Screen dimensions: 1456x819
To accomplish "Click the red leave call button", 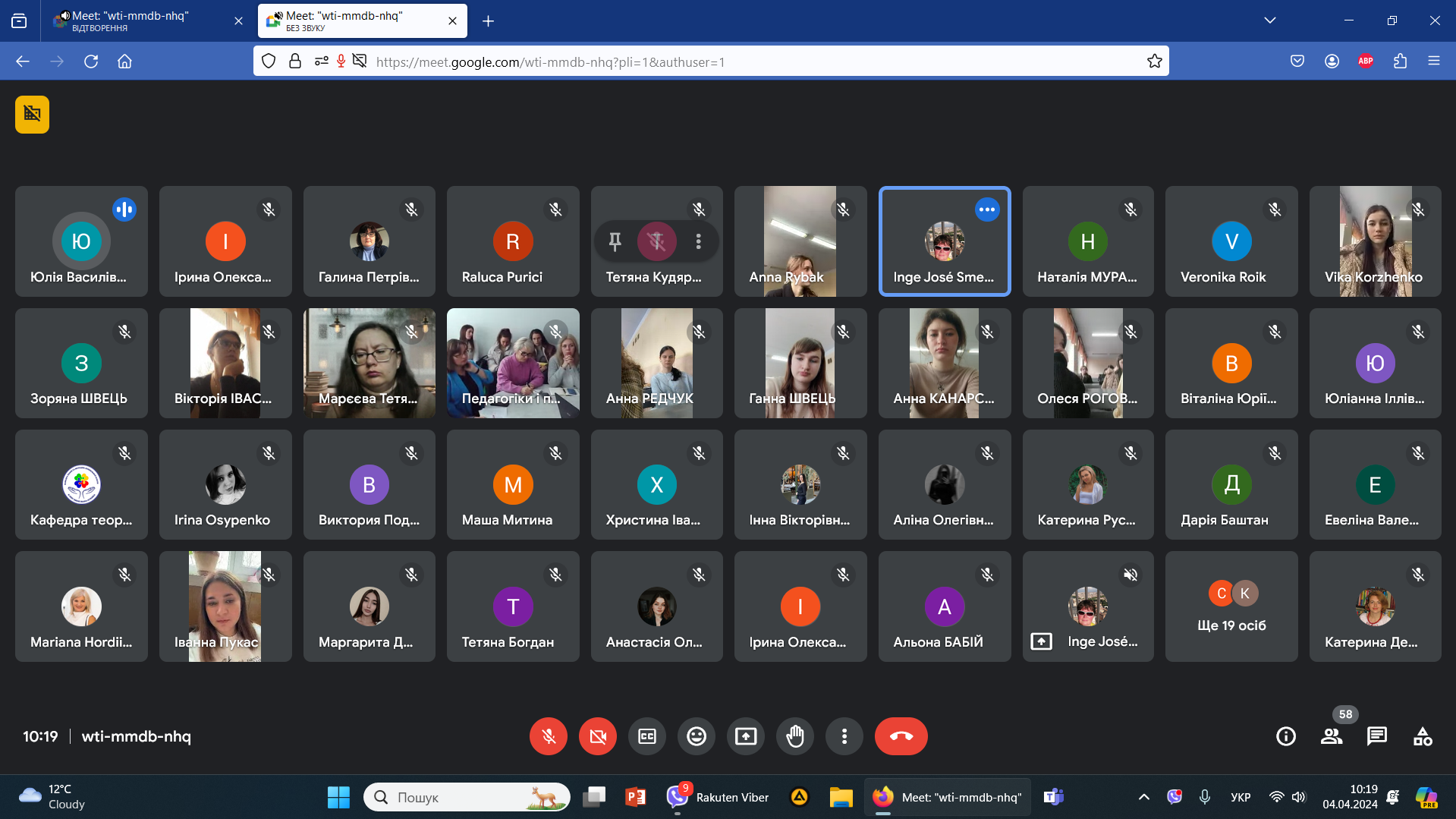I will pos(901,736).
